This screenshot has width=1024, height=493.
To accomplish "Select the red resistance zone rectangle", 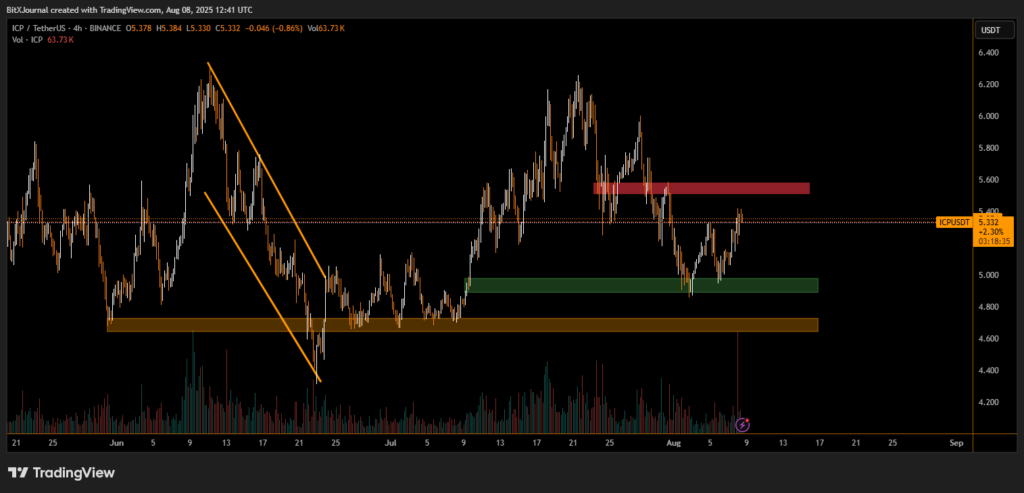I will pos(700,188).
